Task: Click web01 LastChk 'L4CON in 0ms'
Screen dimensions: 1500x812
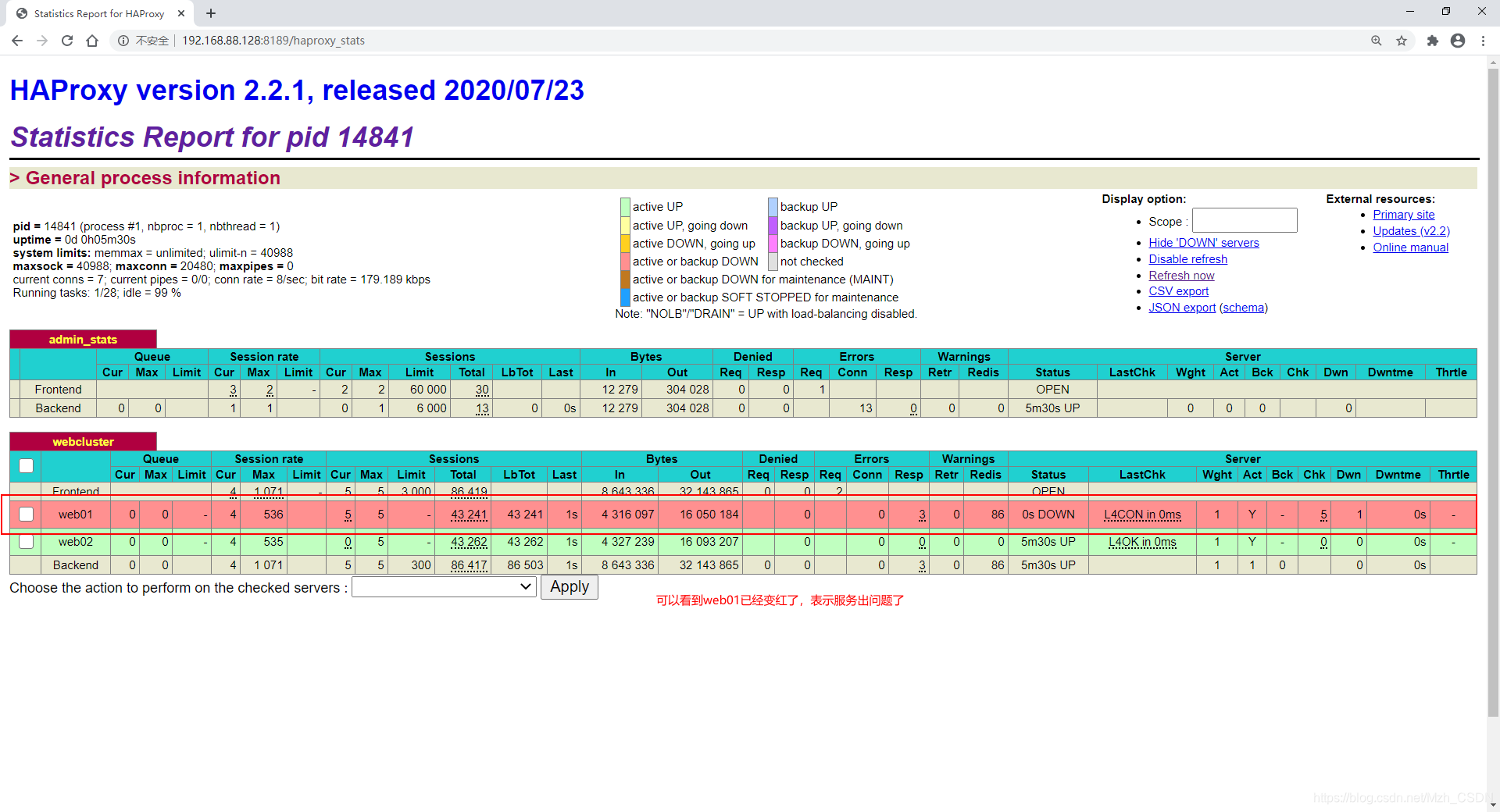Action: tap(1142, 515)
